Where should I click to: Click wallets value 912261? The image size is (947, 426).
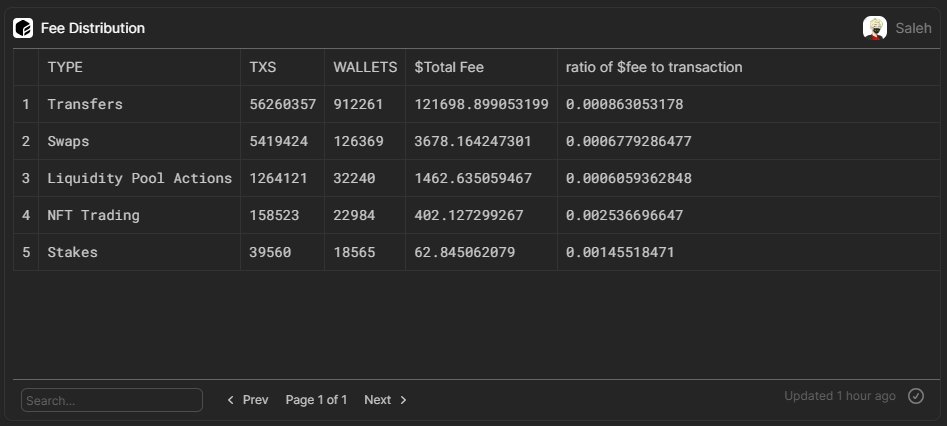coord(358,105)
